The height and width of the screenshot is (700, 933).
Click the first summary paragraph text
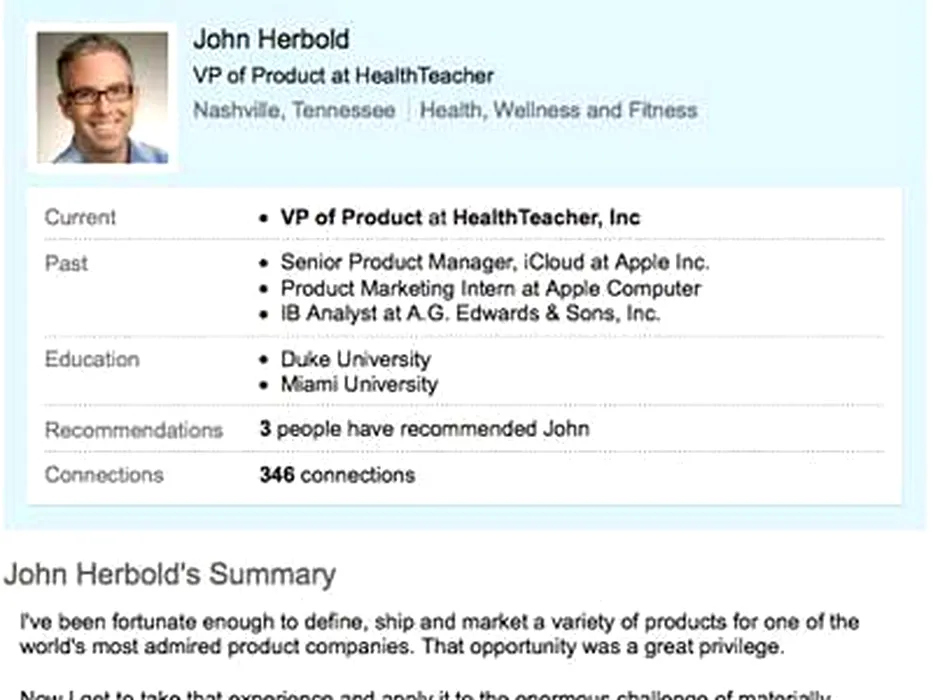[x=438, y=634]
